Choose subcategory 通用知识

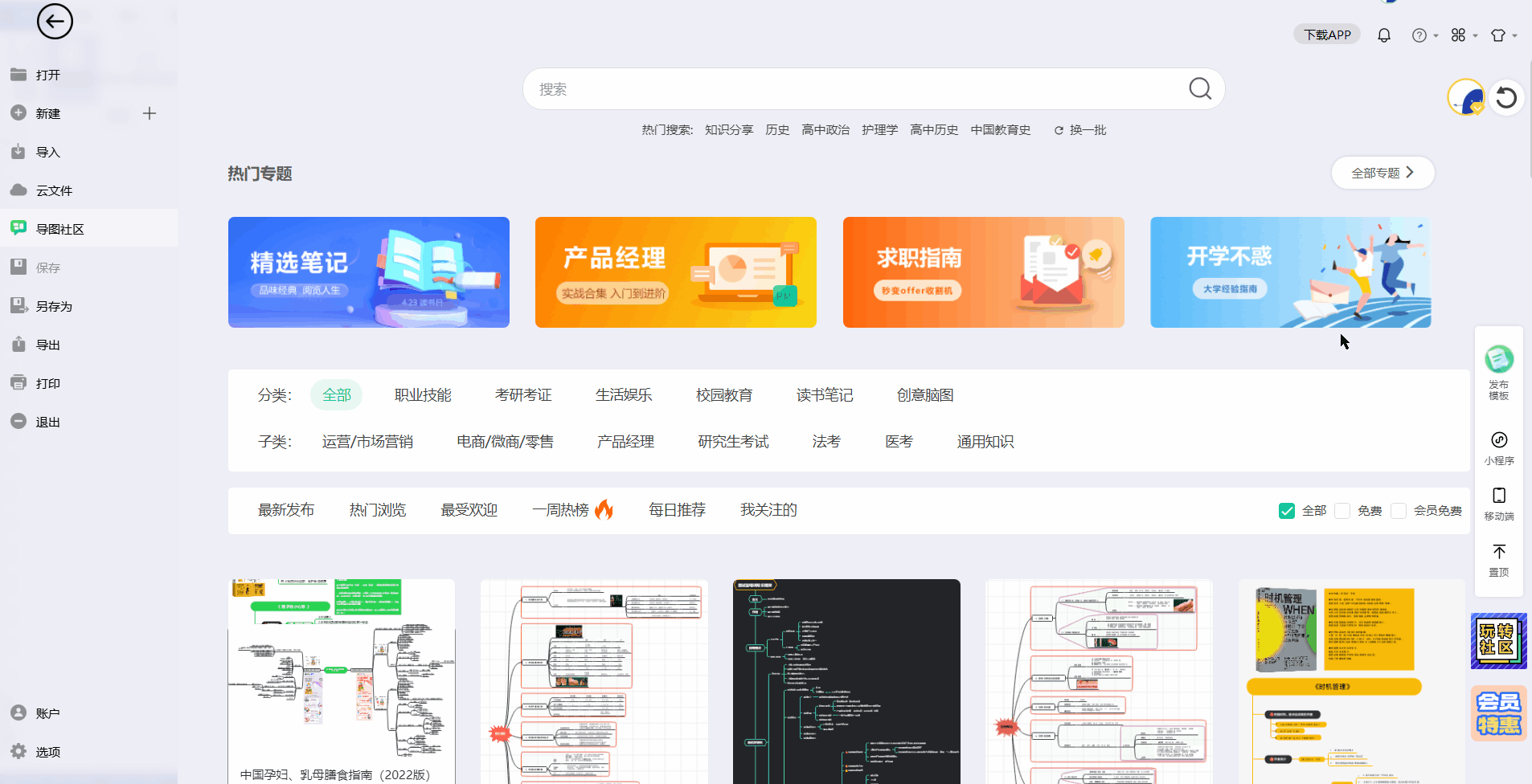pyautogui.click(x=985, y=442)
